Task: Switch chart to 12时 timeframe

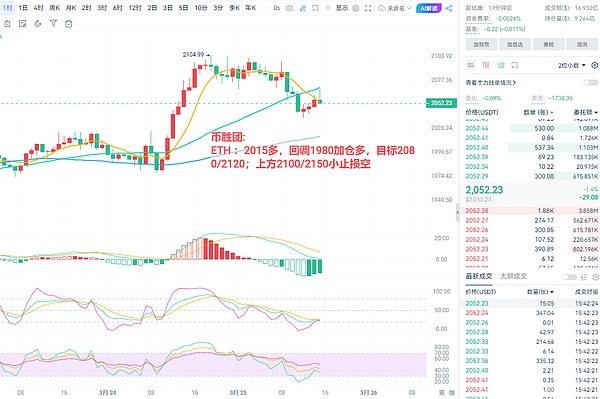Action: [x=135, y=8]
